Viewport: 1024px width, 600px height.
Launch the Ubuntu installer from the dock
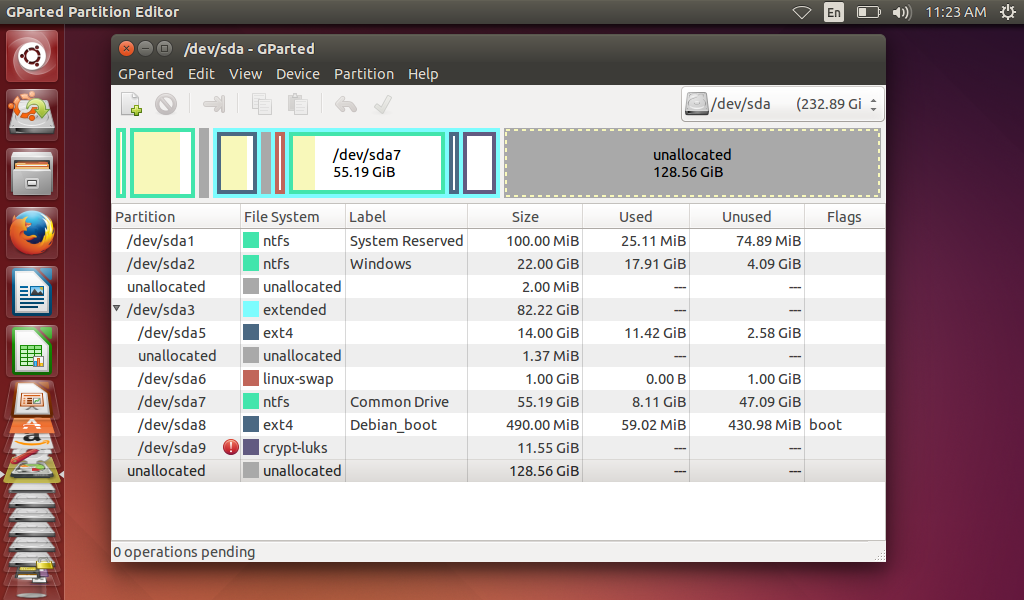tap(32, 114)
